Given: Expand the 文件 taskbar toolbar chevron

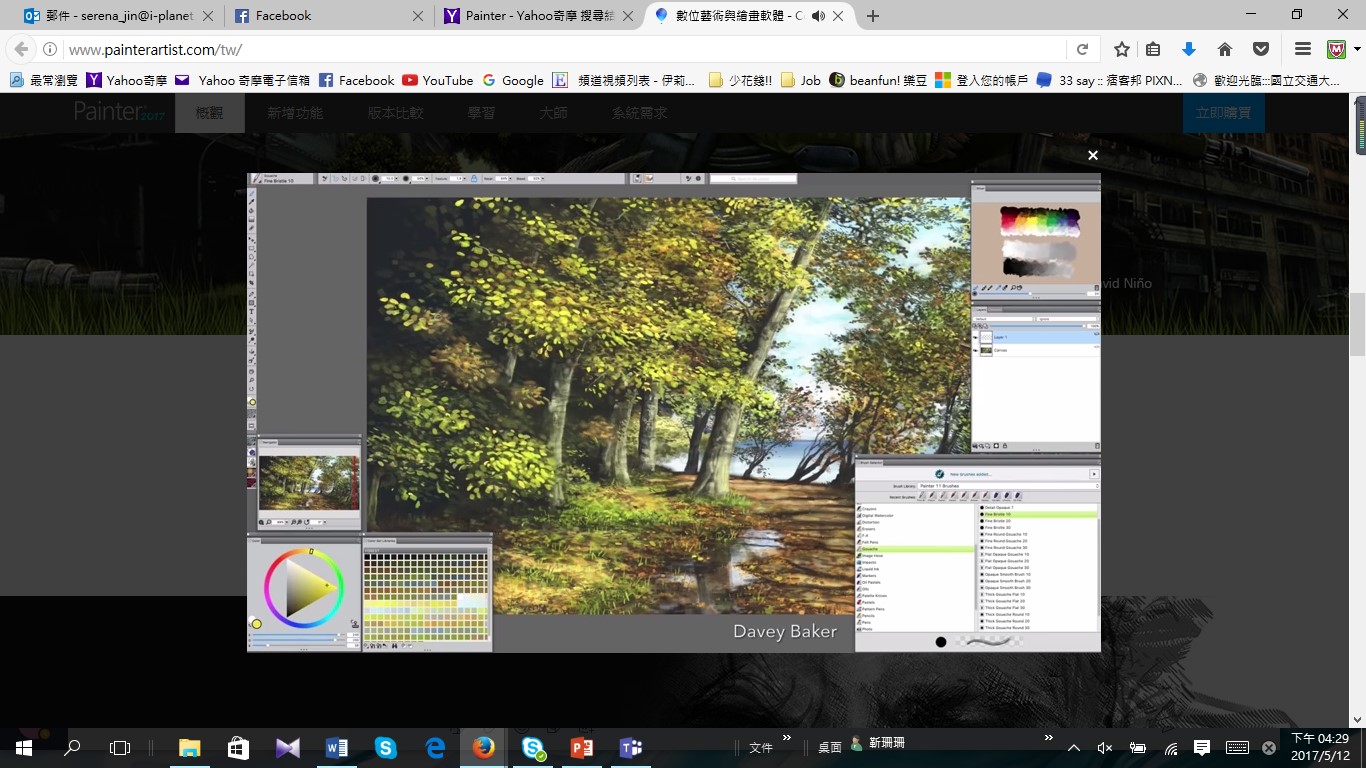Looking at the screenshot, I should click(x=787, y=739).
